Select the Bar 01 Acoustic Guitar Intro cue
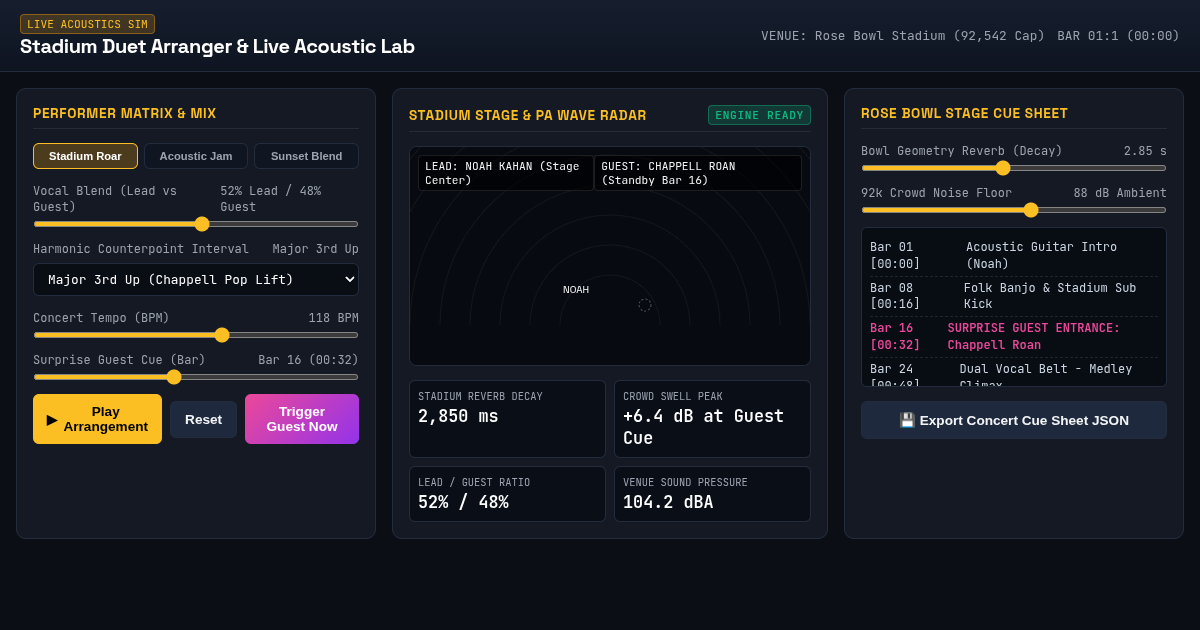Viewport: 1200px width, 630px height. tap(1014, 255)
